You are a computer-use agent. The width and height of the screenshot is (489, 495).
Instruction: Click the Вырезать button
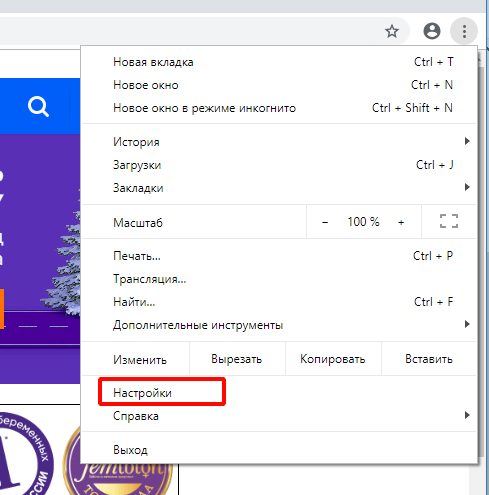[237, 359]
